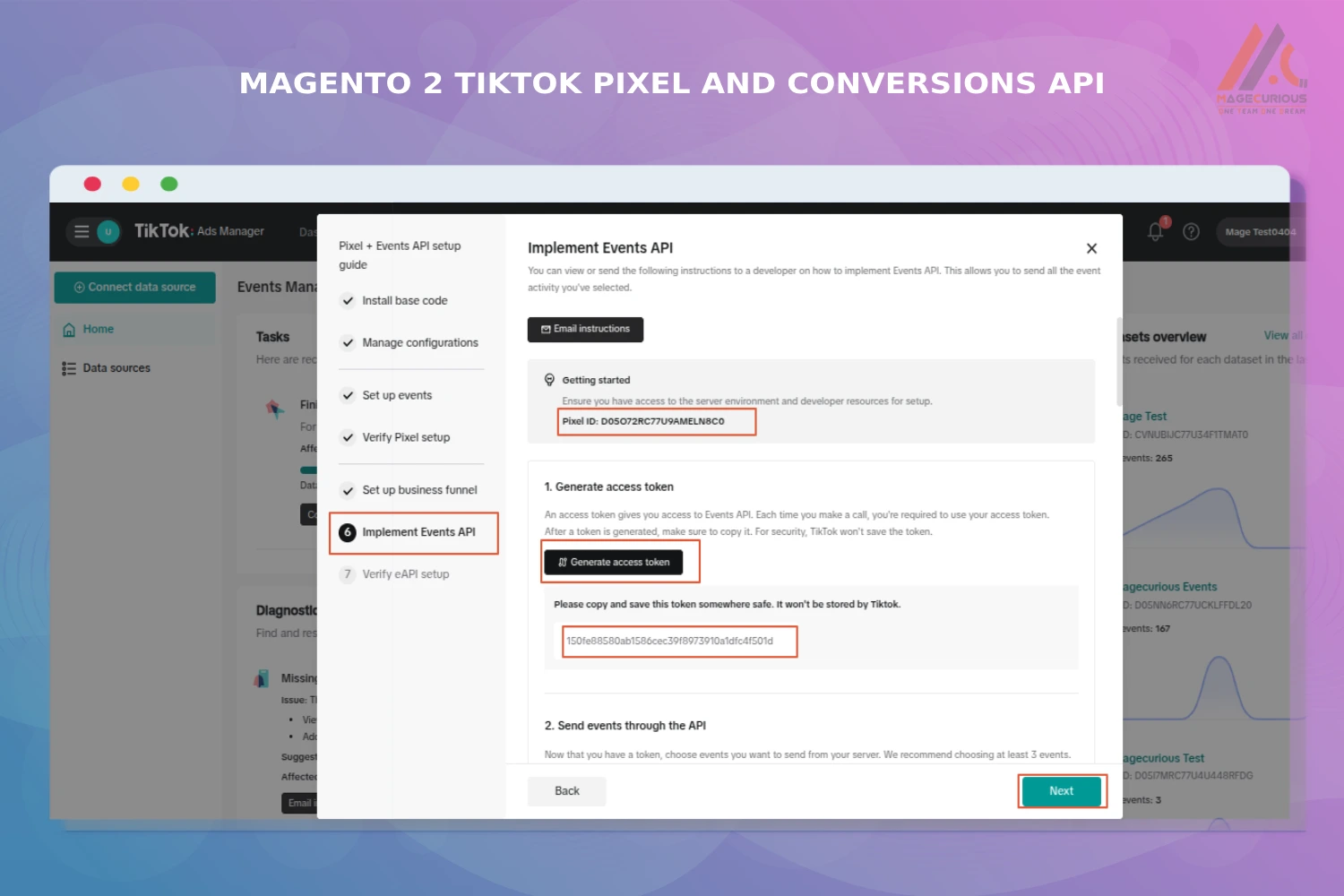This screenshot has height=896, width=1344.
Task: Select the Home house icon in sidebar
Action: click(x=69, y=329)
